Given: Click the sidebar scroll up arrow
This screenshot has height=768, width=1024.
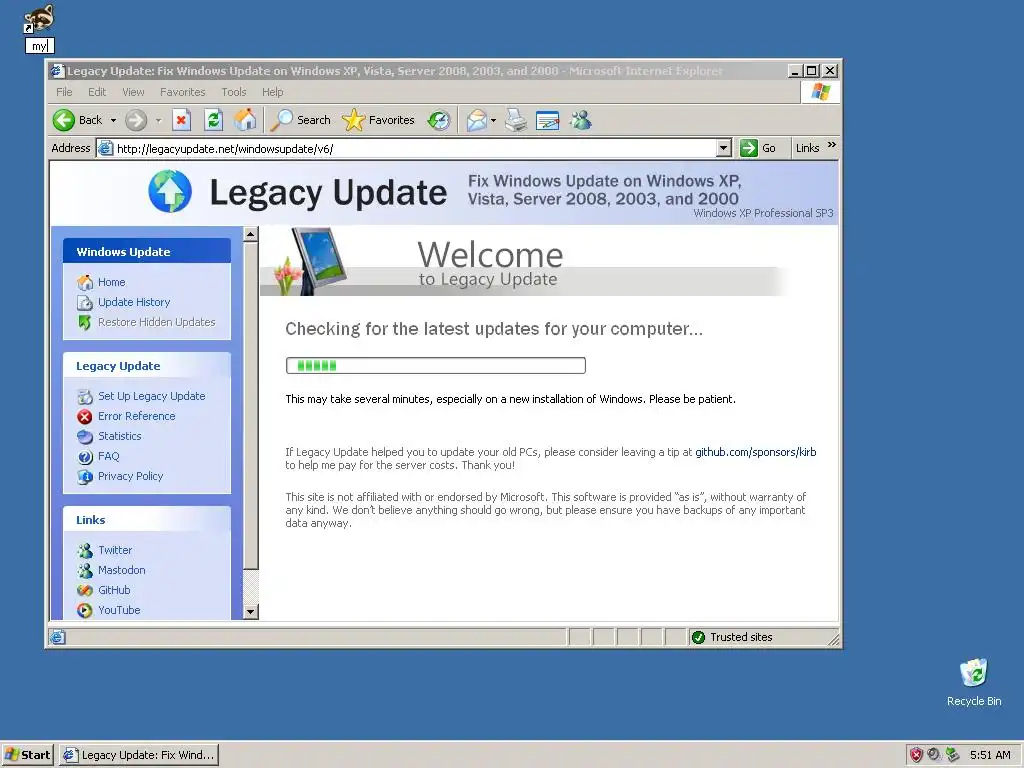Looking at the screenshot, I should (251, 234).
